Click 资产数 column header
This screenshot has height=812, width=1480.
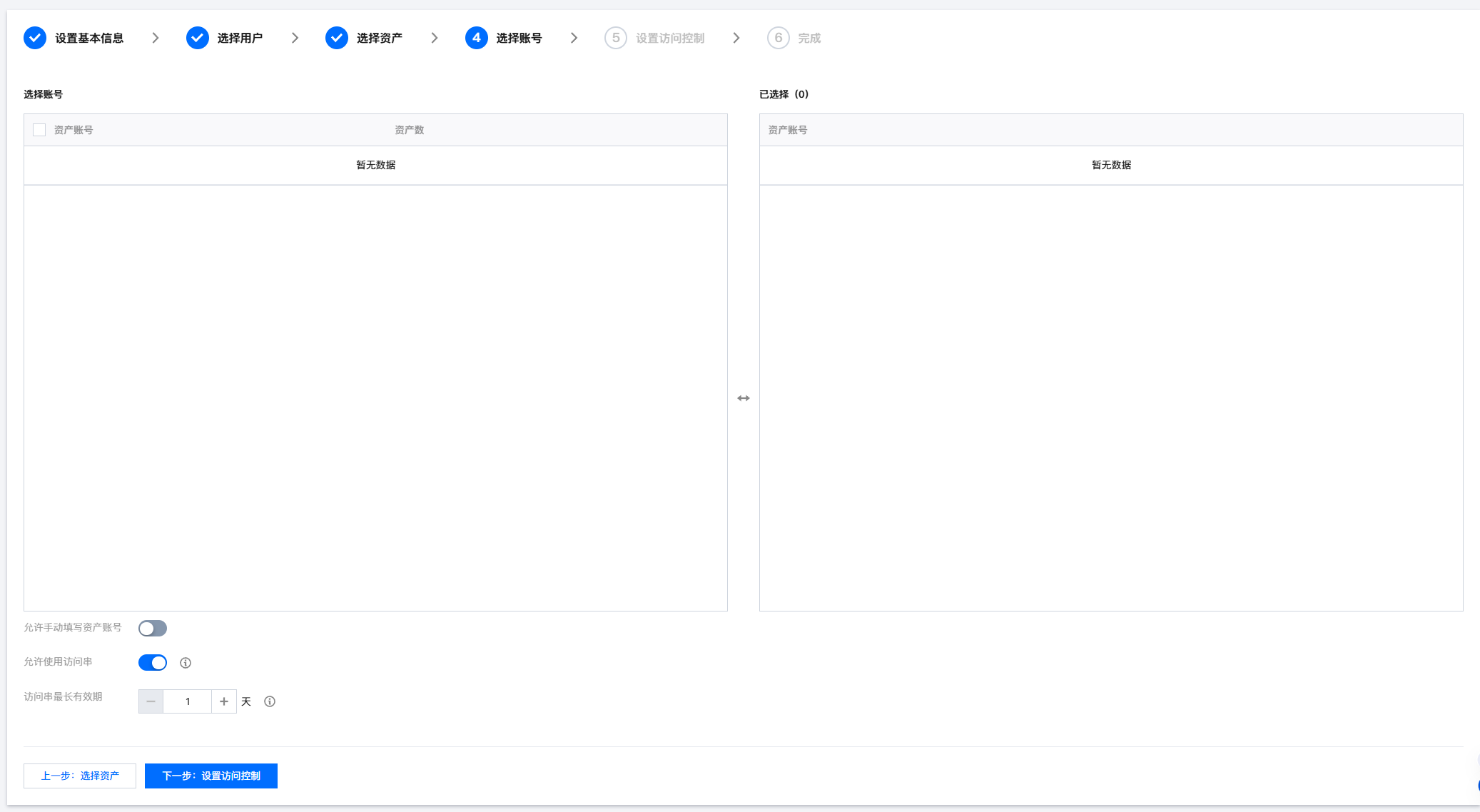tap(410, 130)
